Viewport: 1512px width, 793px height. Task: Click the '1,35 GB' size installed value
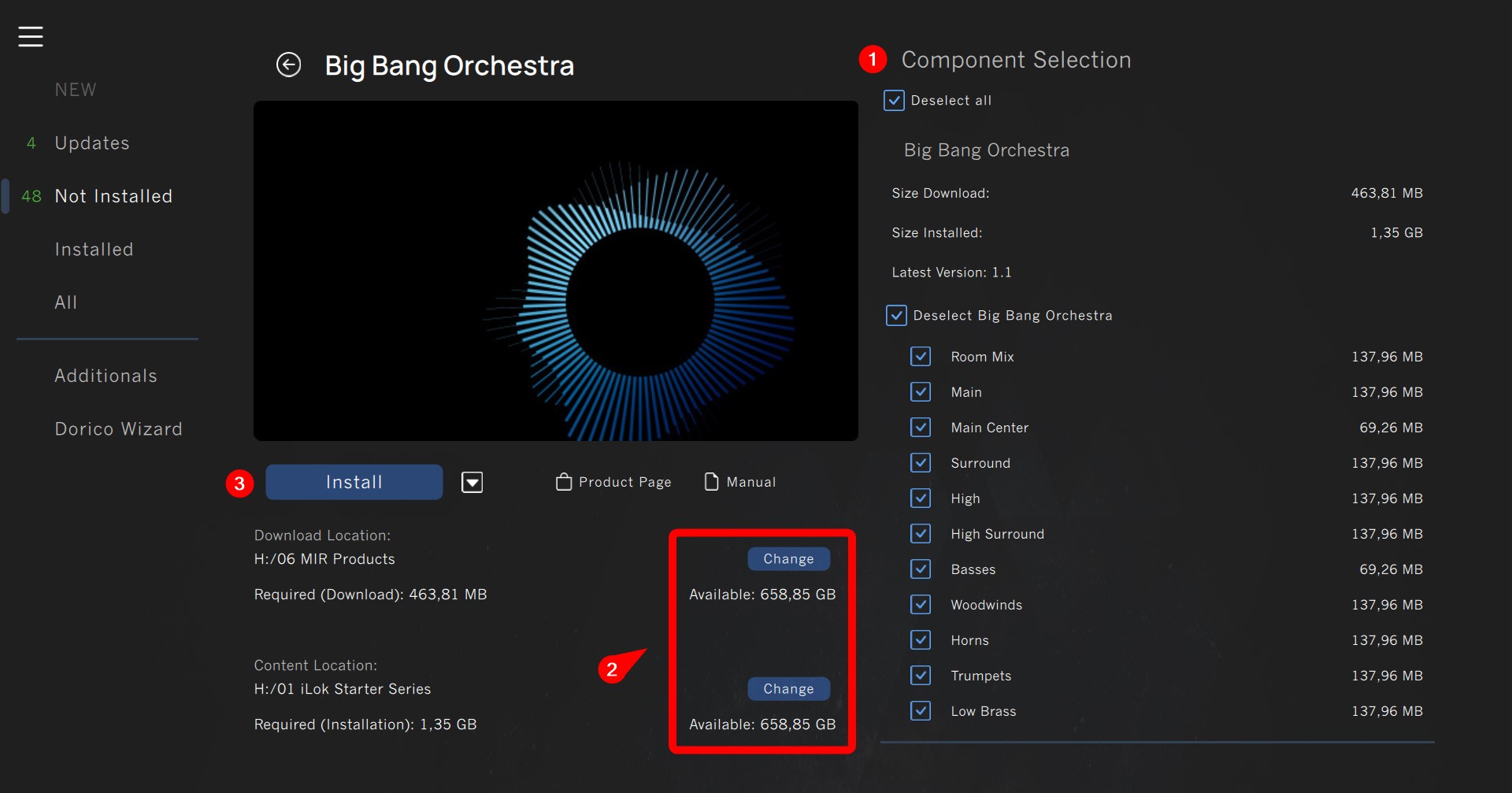point(1396,233)
